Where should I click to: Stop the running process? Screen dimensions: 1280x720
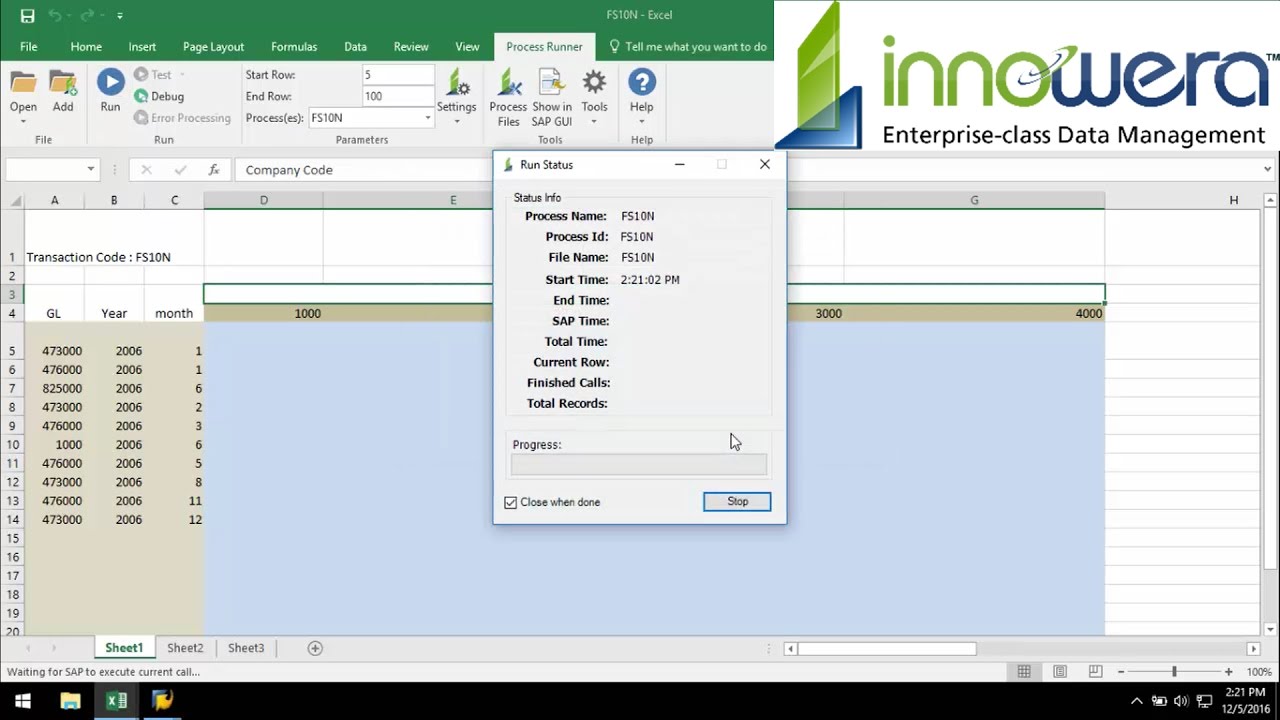737,502
